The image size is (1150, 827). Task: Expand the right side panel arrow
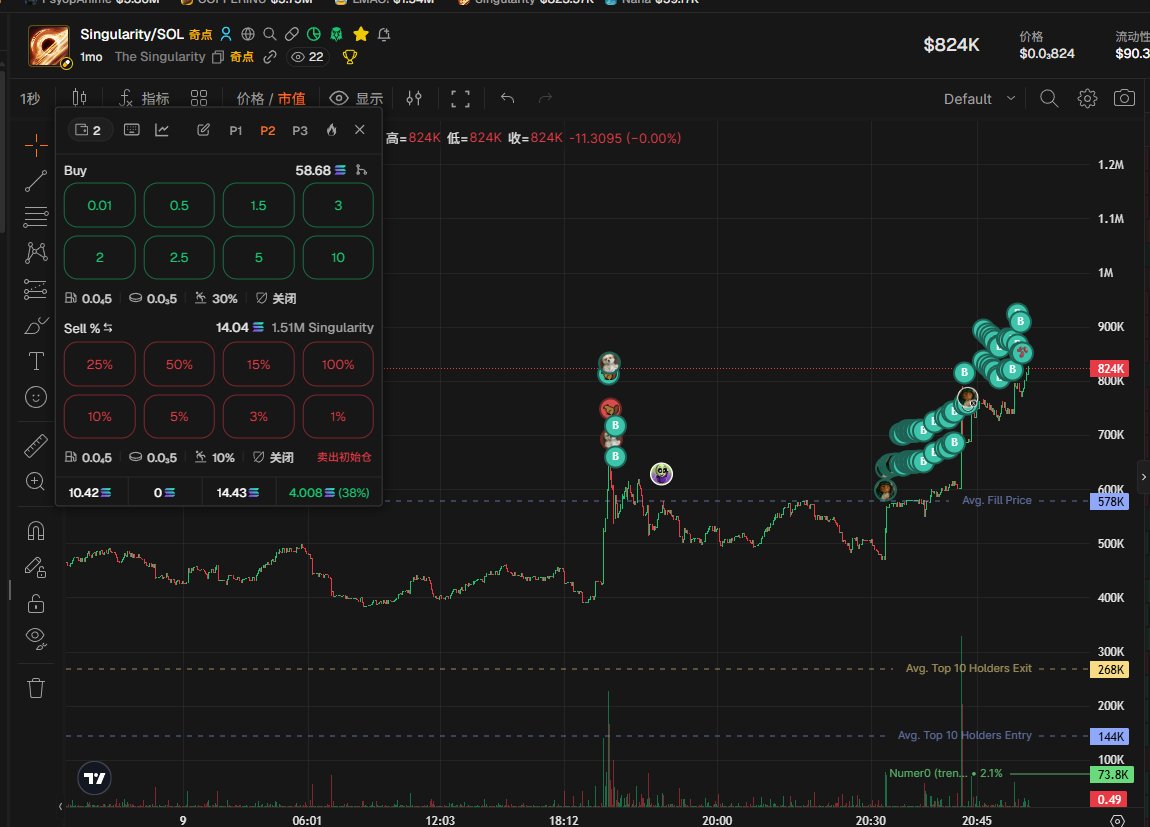point(1143,477)
